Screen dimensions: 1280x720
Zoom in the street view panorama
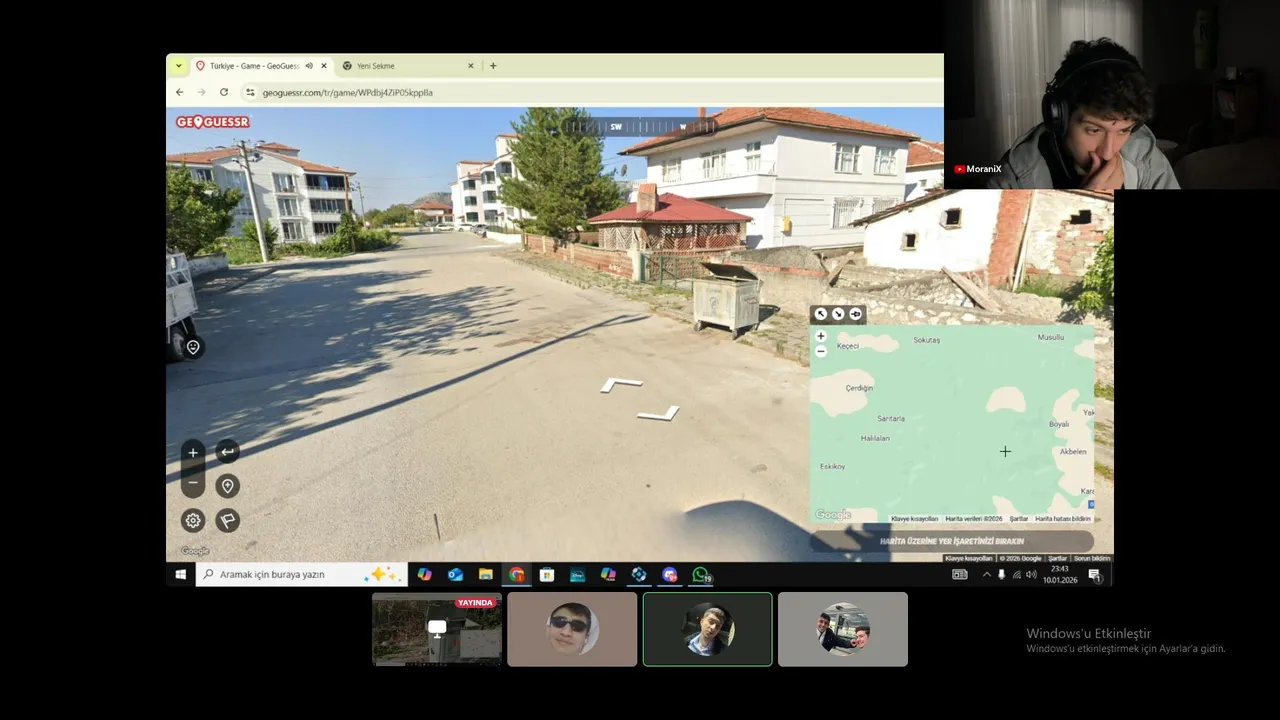[x=193, y=452]
